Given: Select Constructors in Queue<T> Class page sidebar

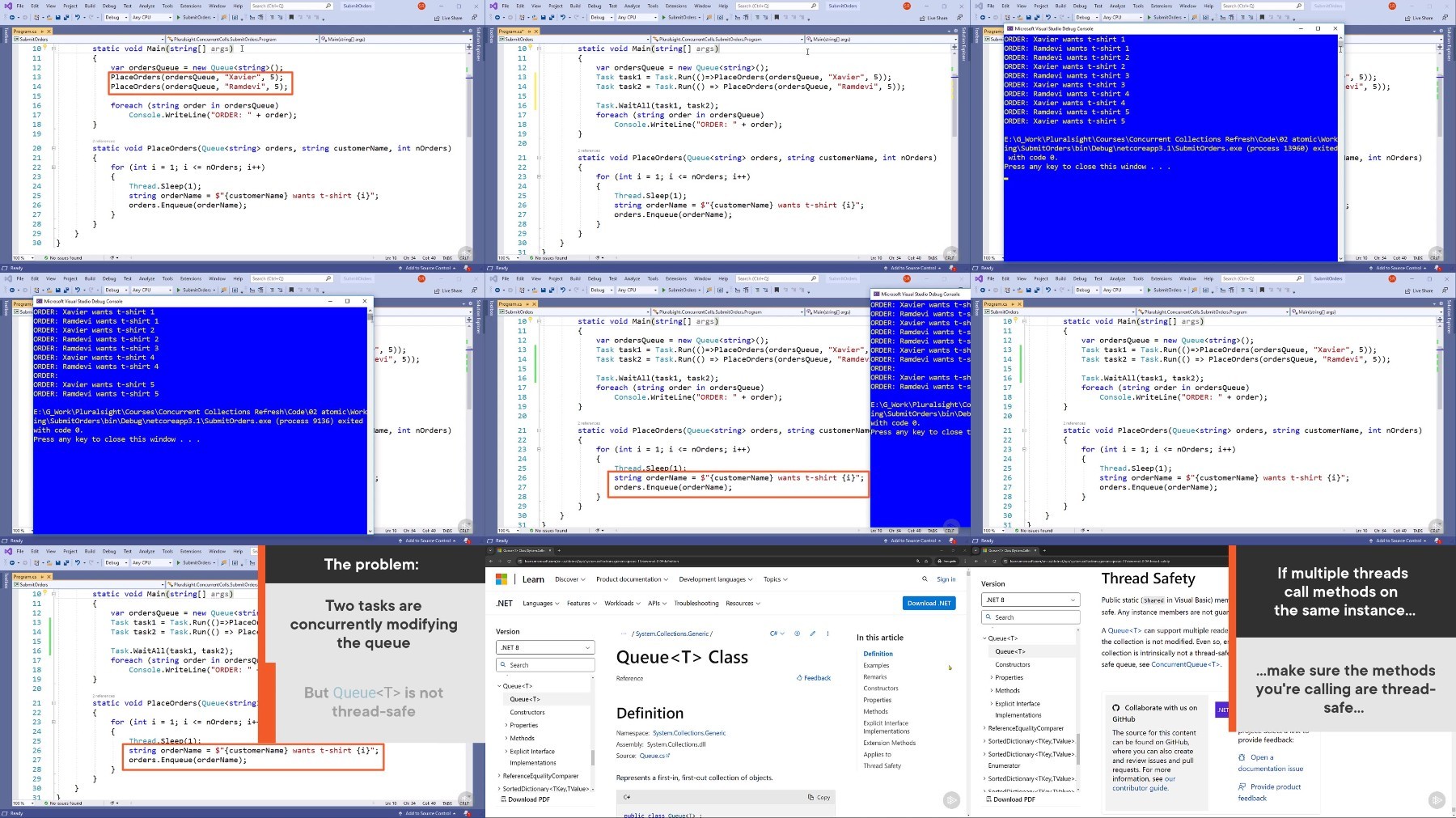Looking at the screenshot, I should (527, 712).
